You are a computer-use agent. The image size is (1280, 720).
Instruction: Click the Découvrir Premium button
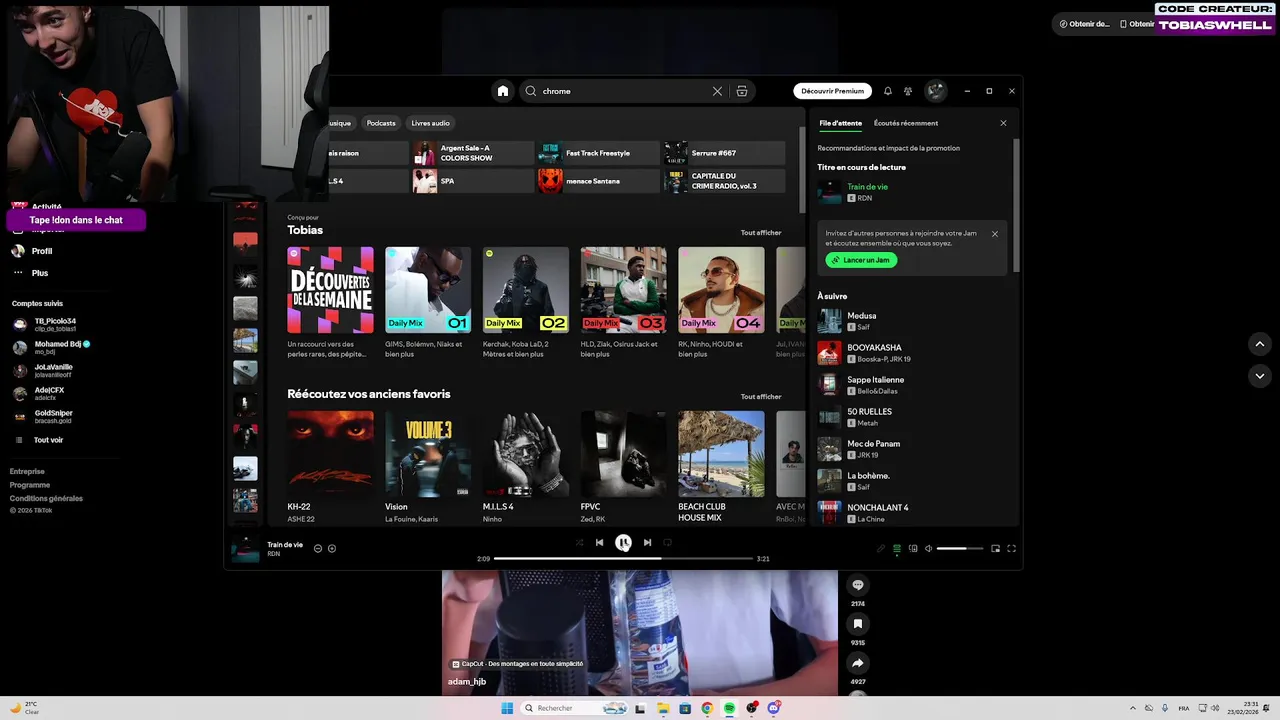[832, 91]
